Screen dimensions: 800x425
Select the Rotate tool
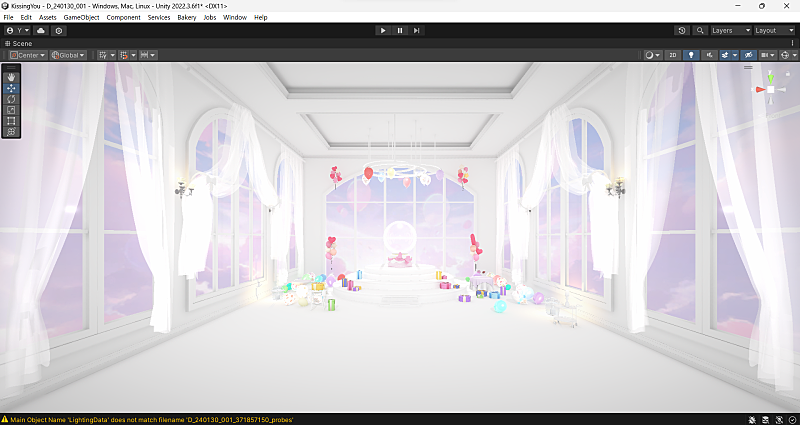click(11, 99)
